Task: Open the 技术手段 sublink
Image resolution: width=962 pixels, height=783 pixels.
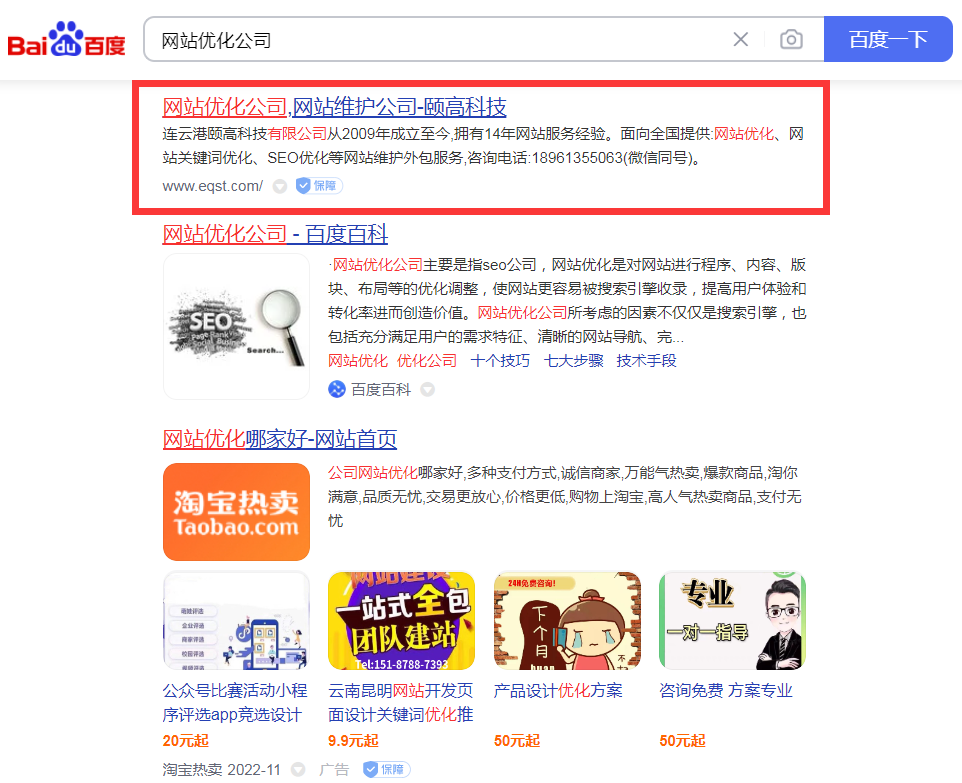Action: pyautogui.click(x=646, y=361)
